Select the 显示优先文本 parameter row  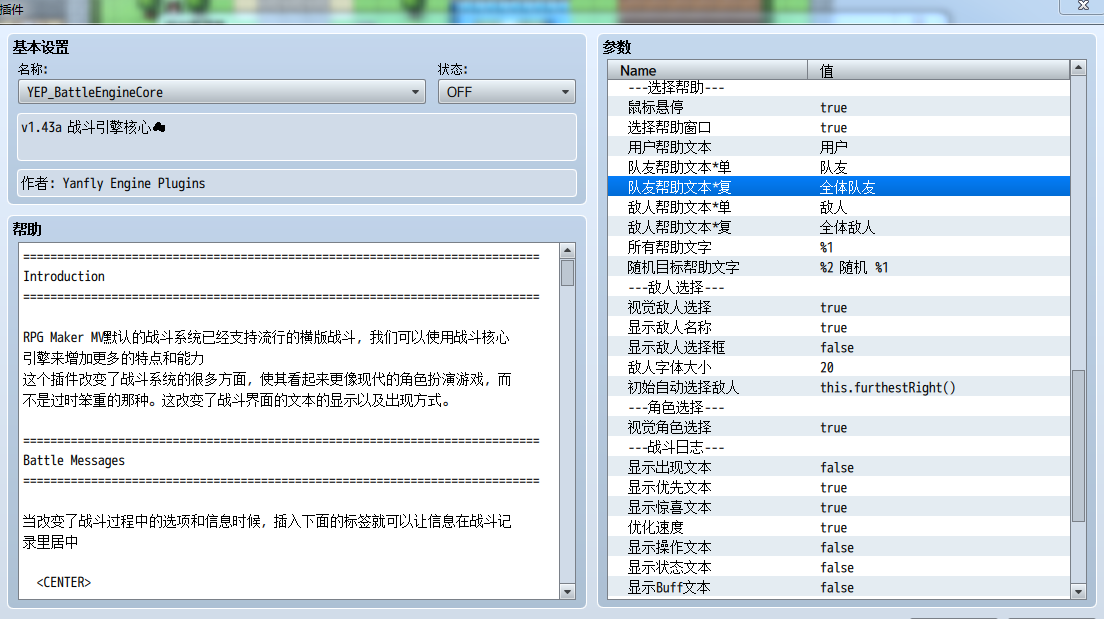[x=839, y=487]
